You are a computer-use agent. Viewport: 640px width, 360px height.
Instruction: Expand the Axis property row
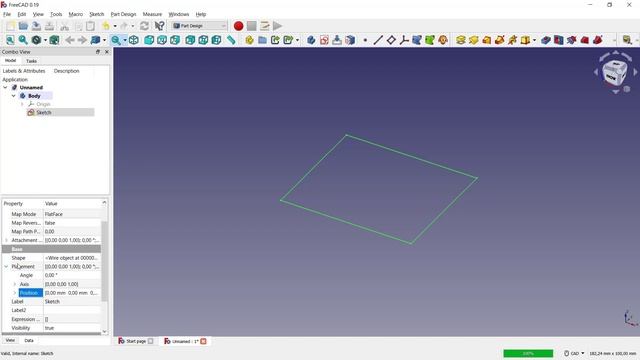coord(15,284)
